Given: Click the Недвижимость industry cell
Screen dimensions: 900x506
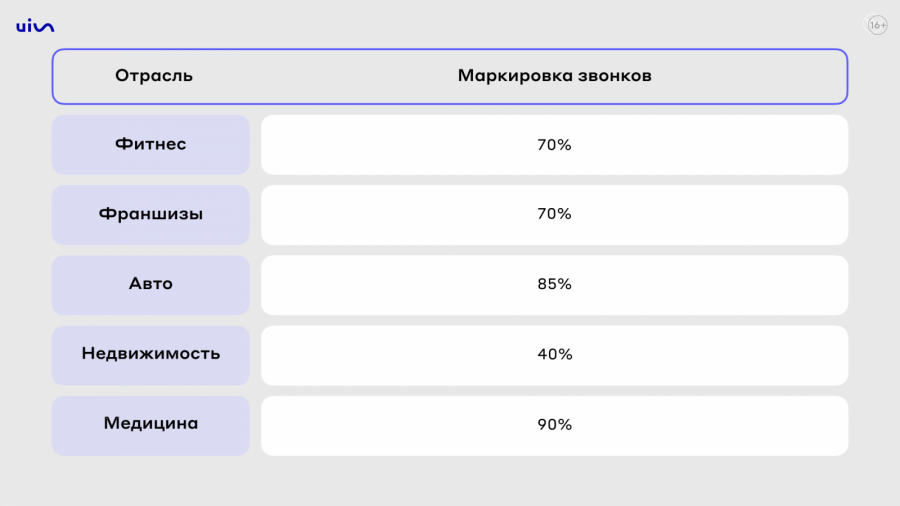Looking at the screenshot, I should (x=151, y=355).
